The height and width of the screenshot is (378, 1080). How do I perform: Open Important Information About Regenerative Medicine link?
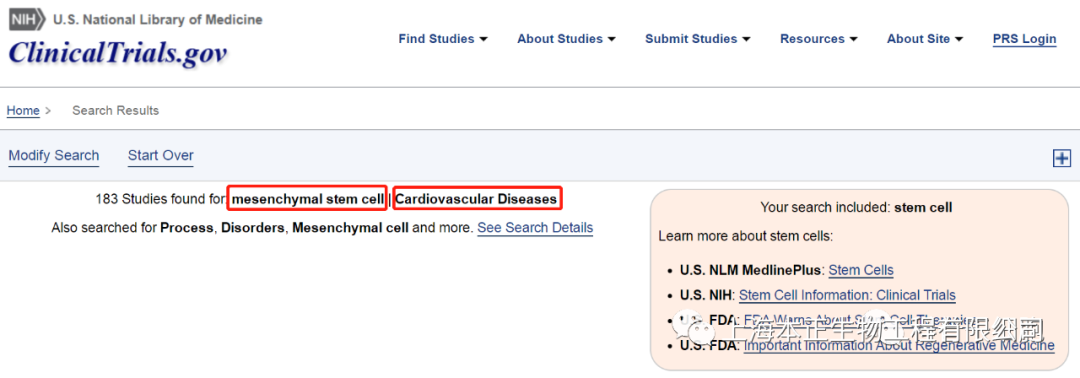[899, 346]
